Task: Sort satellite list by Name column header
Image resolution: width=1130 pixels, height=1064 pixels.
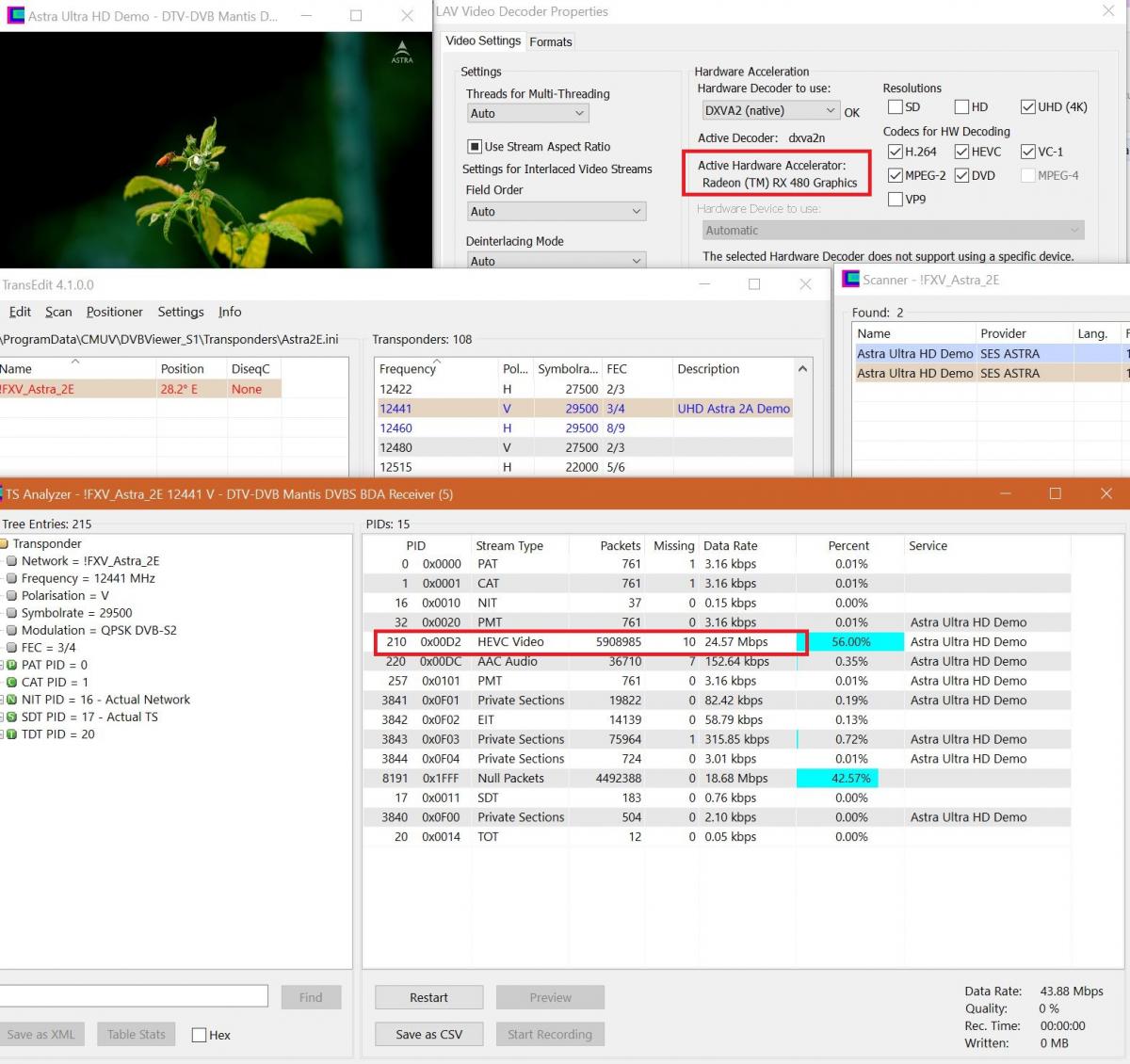Action: coord(77,369)
